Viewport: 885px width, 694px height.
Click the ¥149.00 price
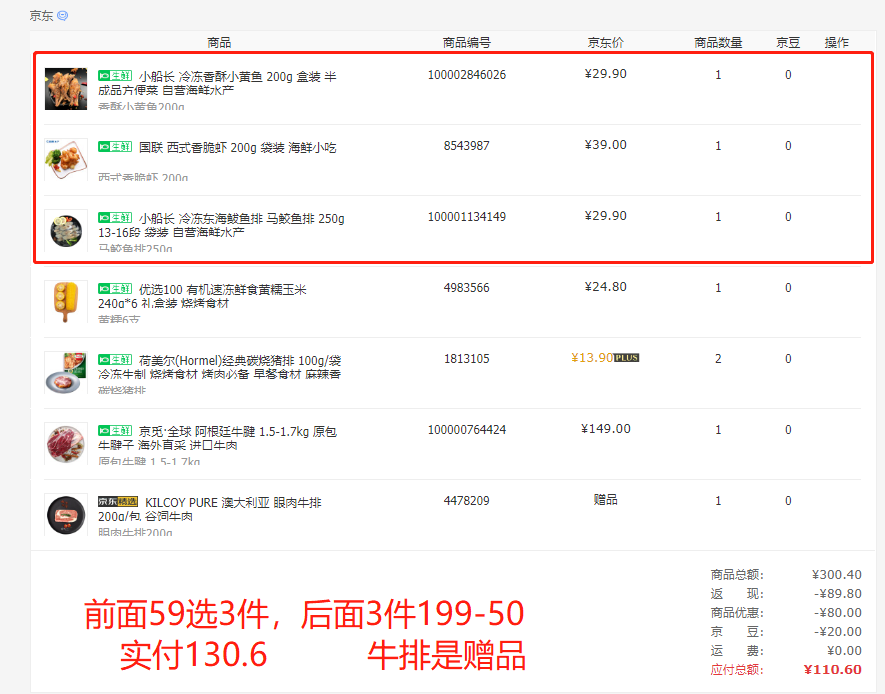[x=606, y=429]
